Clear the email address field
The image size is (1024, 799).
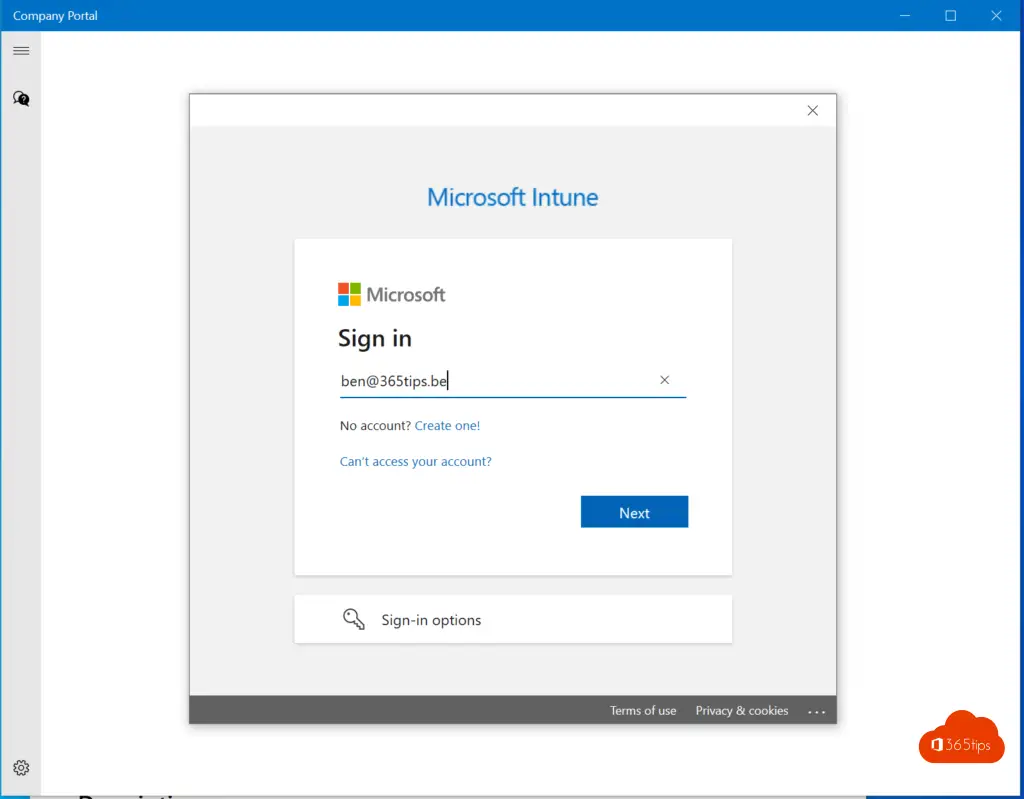[x=664, y=380]
